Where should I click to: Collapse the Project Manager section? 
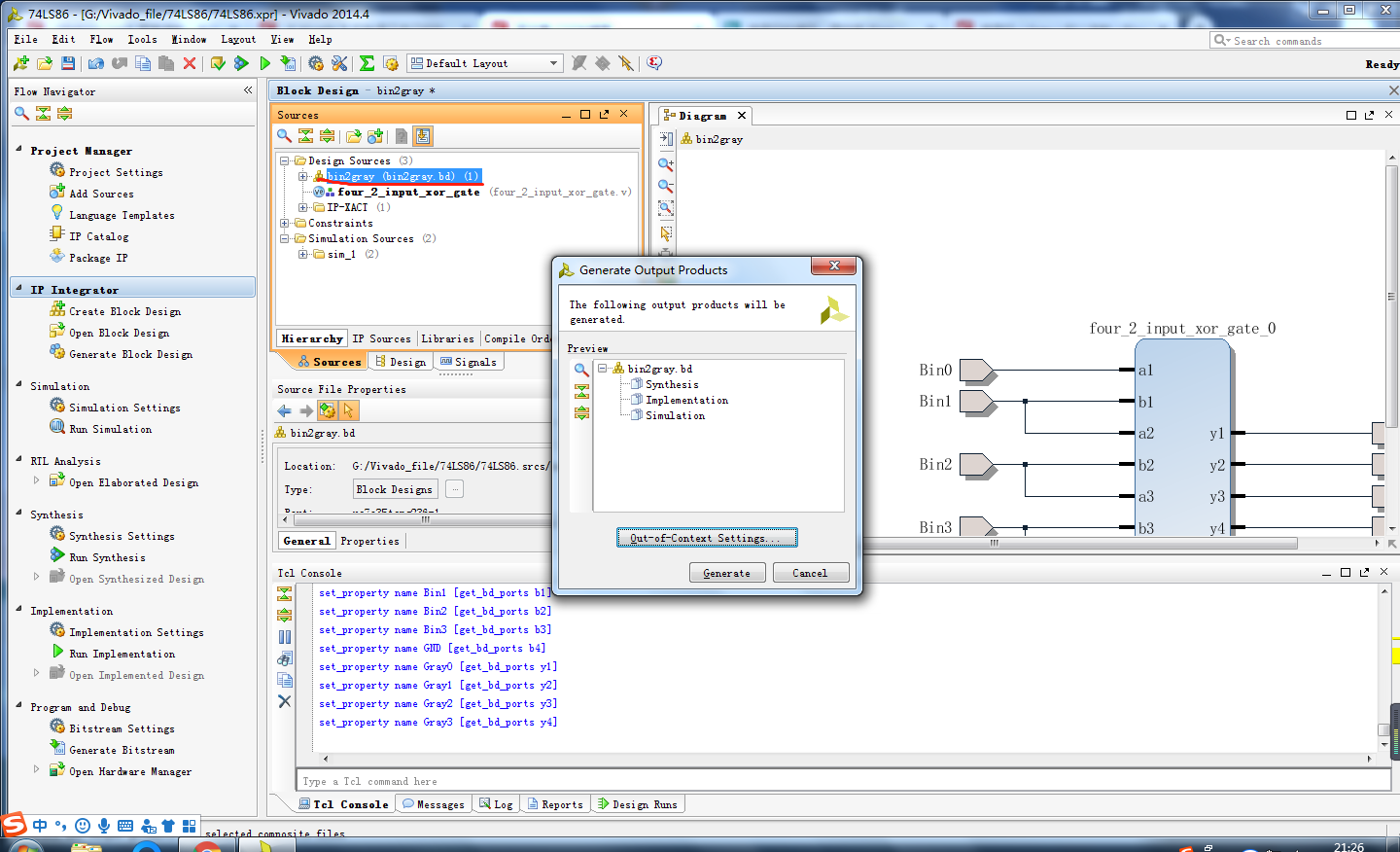[19, 150]
